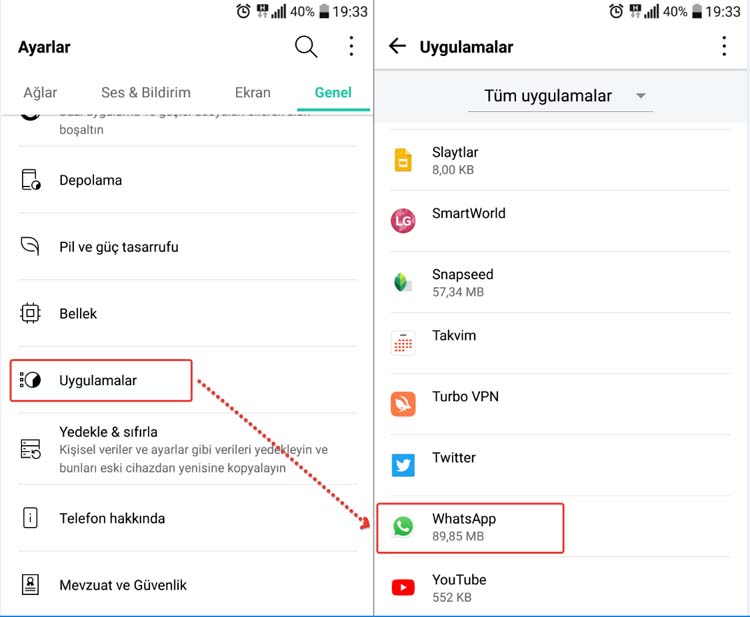Switch to the Ağlar tab
The image size is (750, 617).
pyautogui.click(x=40, y=92)
